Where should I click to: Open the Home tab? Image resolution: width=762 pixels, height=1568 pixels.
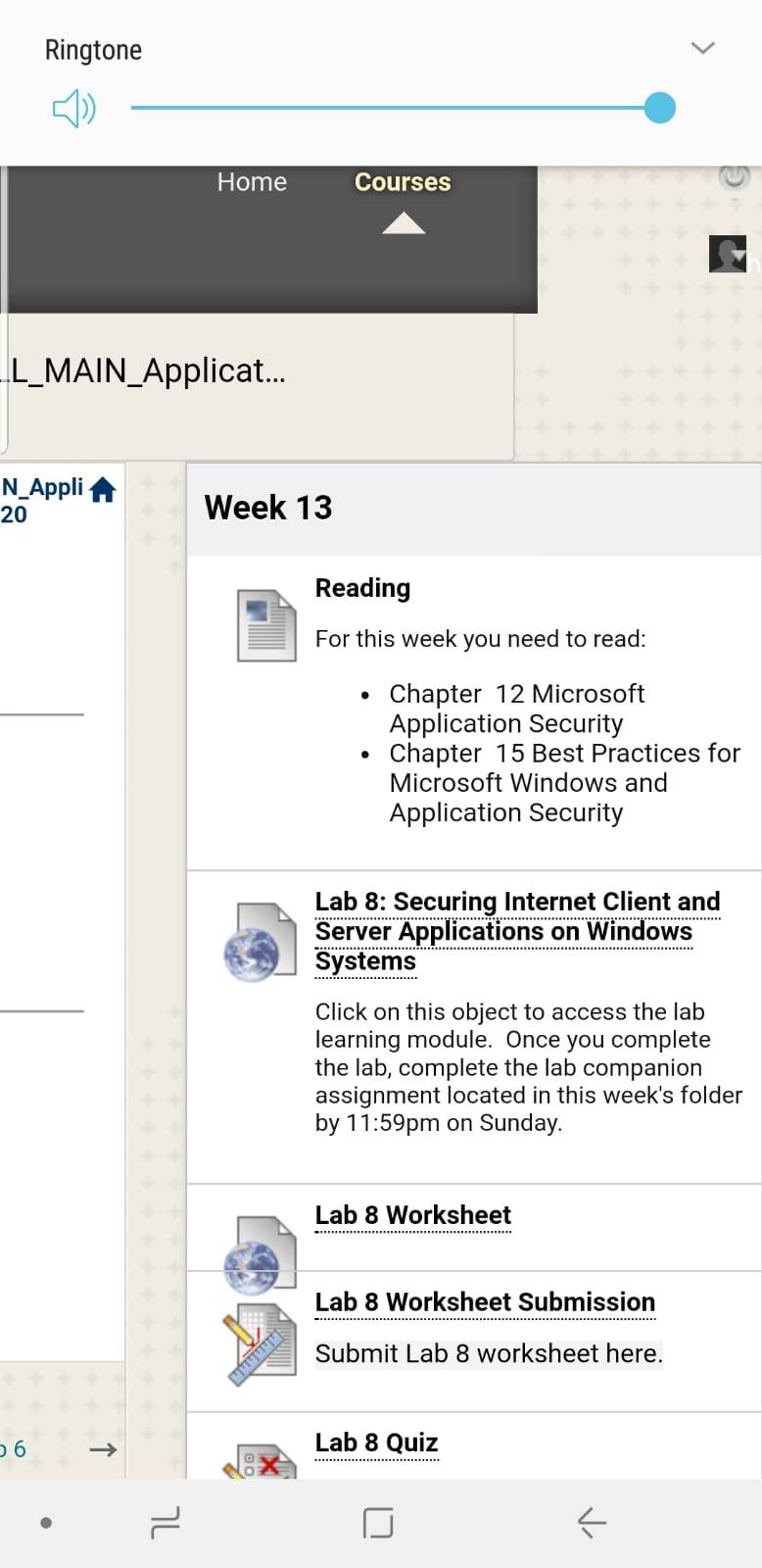point(252,182)
